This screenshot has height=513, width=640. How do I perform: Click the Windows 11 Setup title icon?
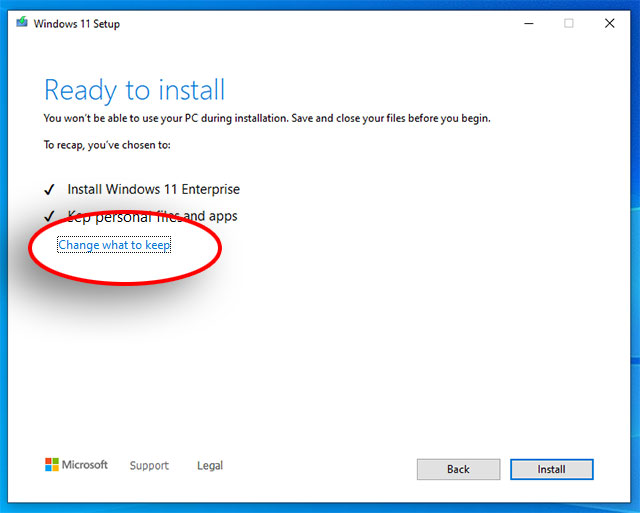pos(22,22)
